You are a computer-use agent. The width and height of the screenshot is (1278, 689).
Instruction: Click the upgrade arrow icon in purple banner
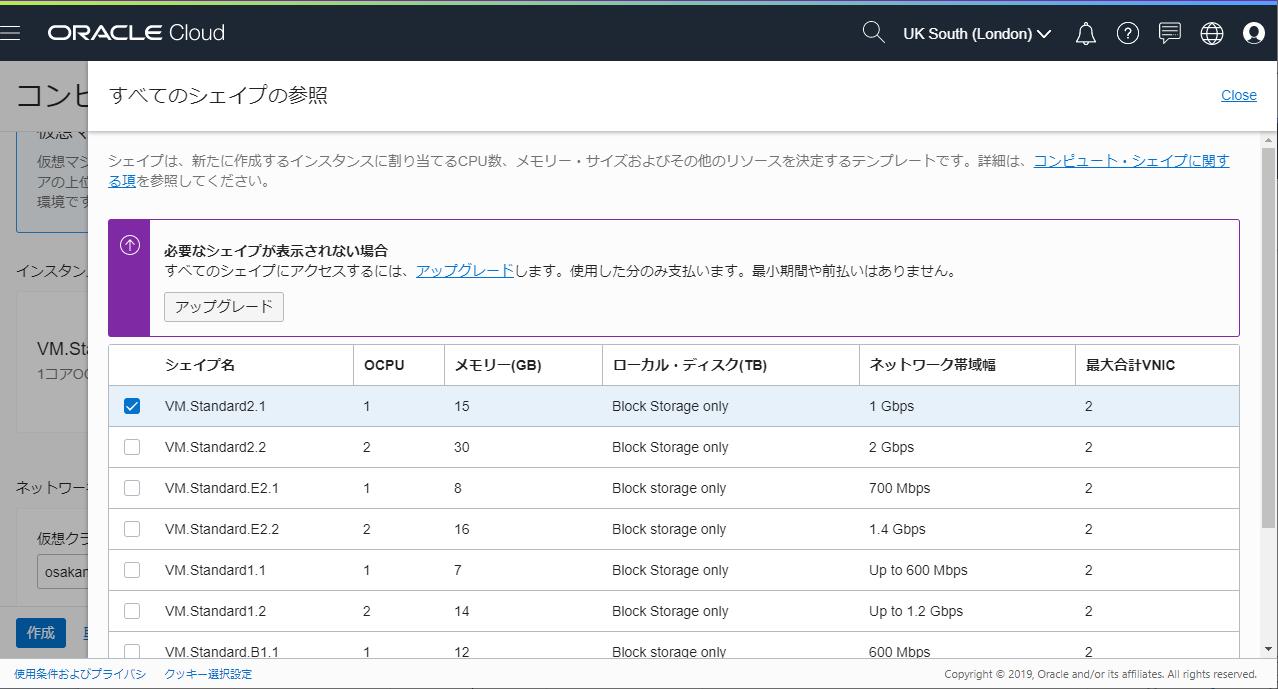pos(130,246)
